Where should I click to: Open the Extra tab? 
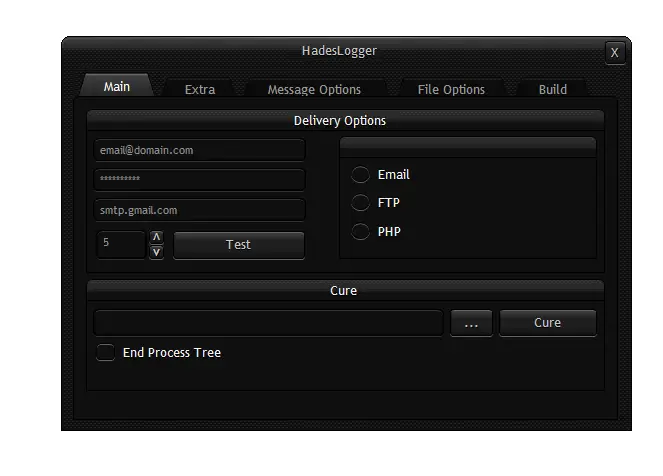200,89
